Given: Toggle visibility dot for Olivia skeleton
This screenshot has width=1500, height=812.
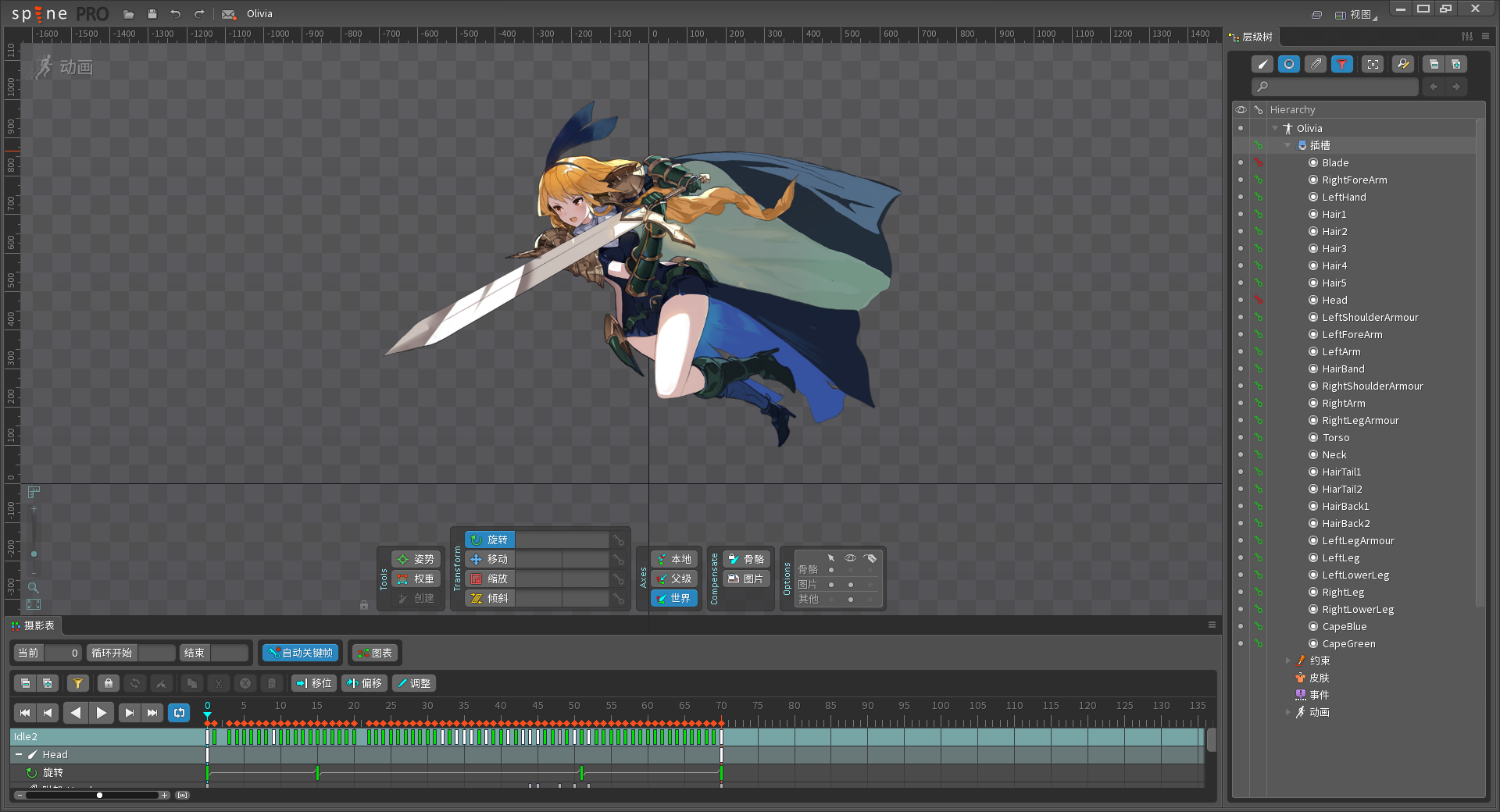Looking at the screenshot, I should [x=1241, y=128].
